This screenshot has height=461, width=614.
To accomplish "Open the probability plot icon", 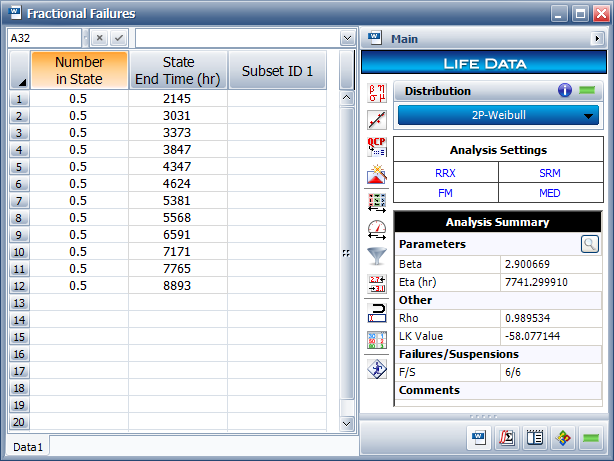I will point(377,120).
